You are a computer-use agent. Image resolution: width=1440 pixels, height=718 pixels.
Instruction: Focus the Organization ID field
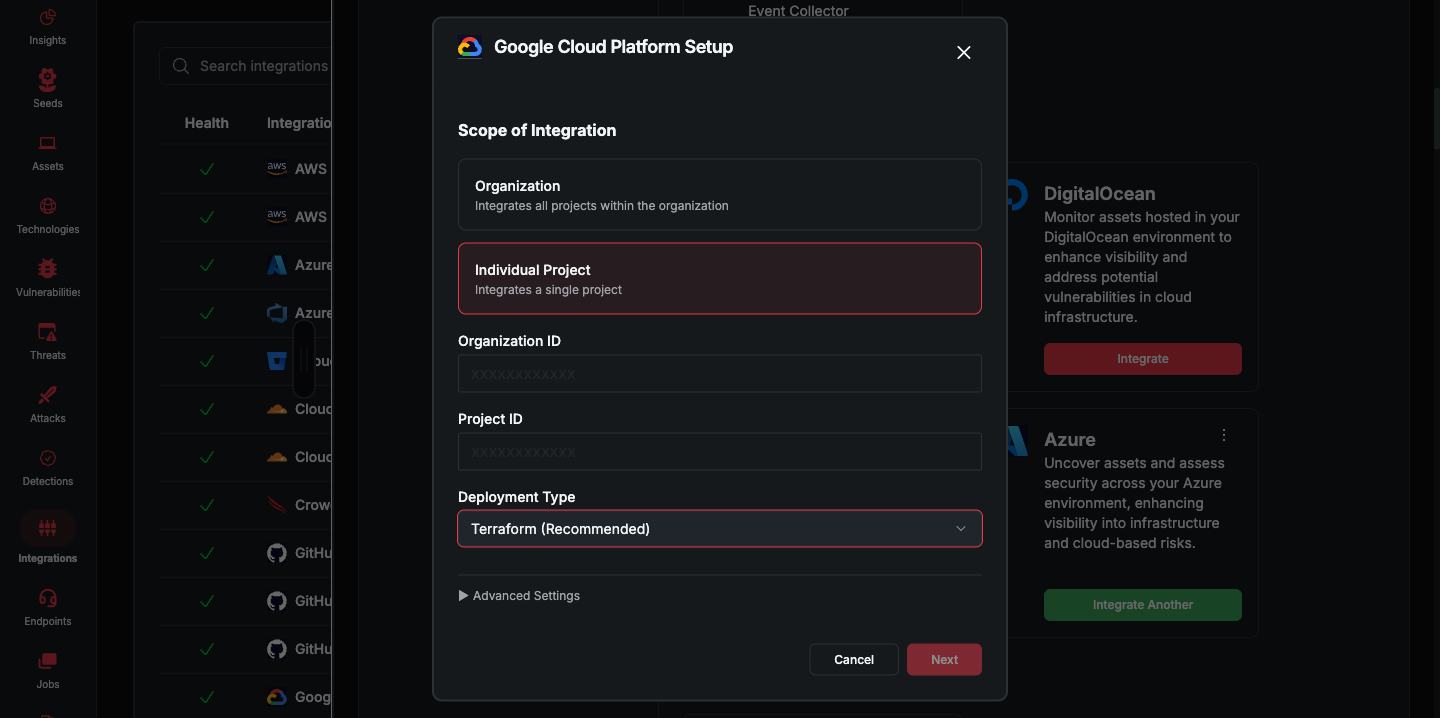click(720, 374)
